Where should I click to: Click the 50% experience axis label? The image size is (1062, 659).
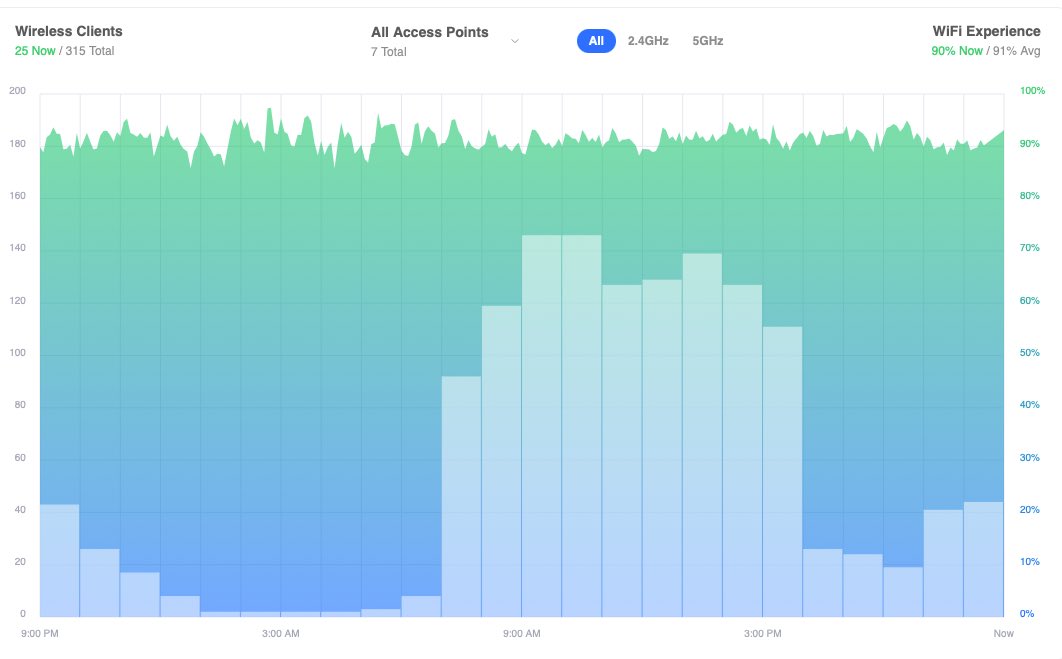[1029, 352]
